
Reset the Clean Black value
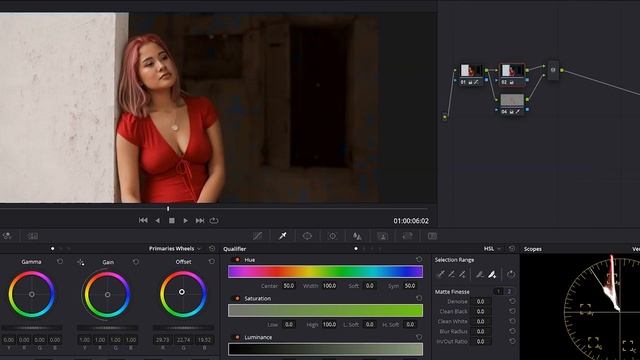(512, 311)
